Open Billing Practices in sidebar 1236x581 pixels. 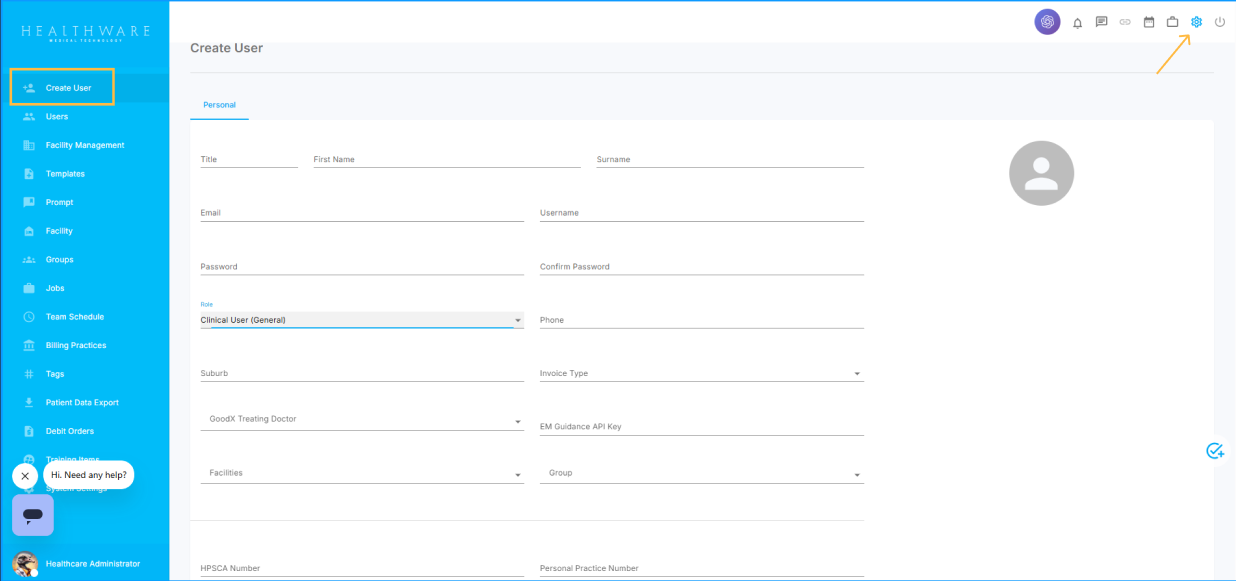pos(76,345)
